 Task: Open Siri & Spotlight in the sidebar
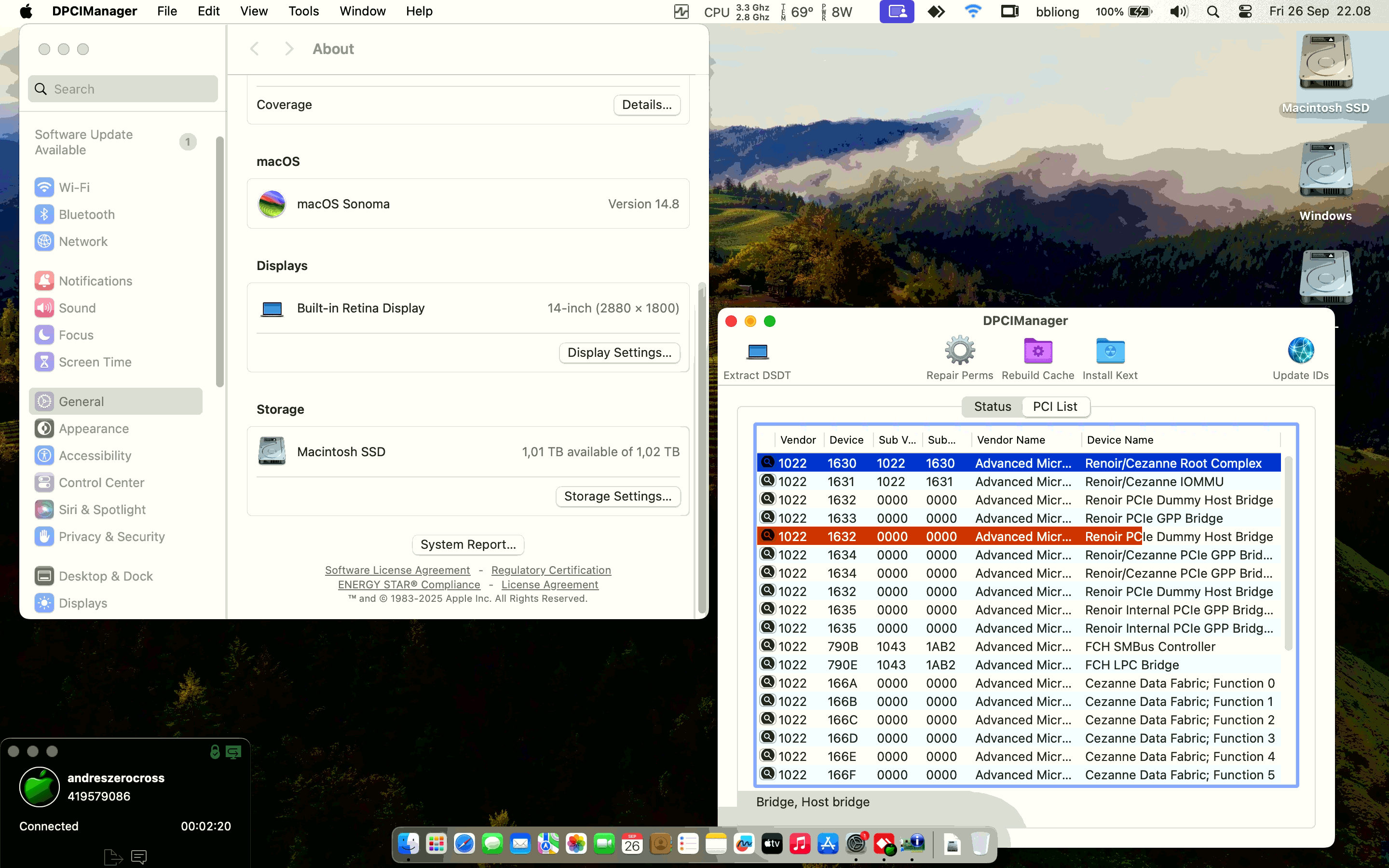(x=115, y=509)
